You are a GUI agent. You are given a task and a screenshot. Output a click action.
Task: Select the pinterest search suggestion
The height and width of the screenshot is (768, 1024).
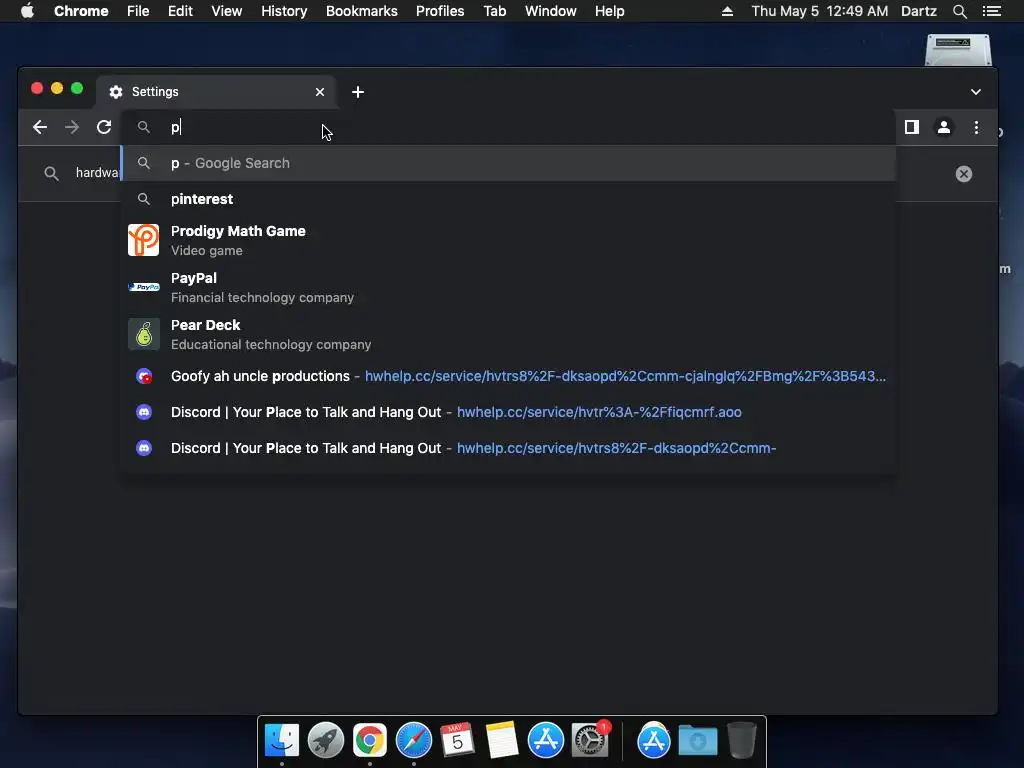[x=508, y=199]
